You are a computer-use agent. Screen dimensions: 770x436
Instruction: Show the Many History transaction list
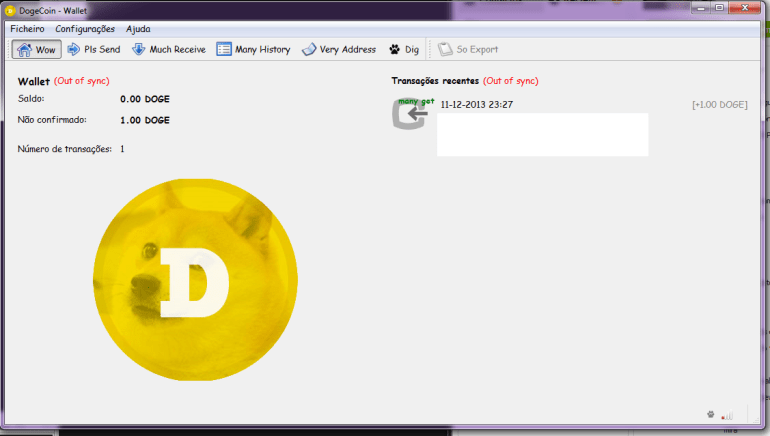pos(254,49)
